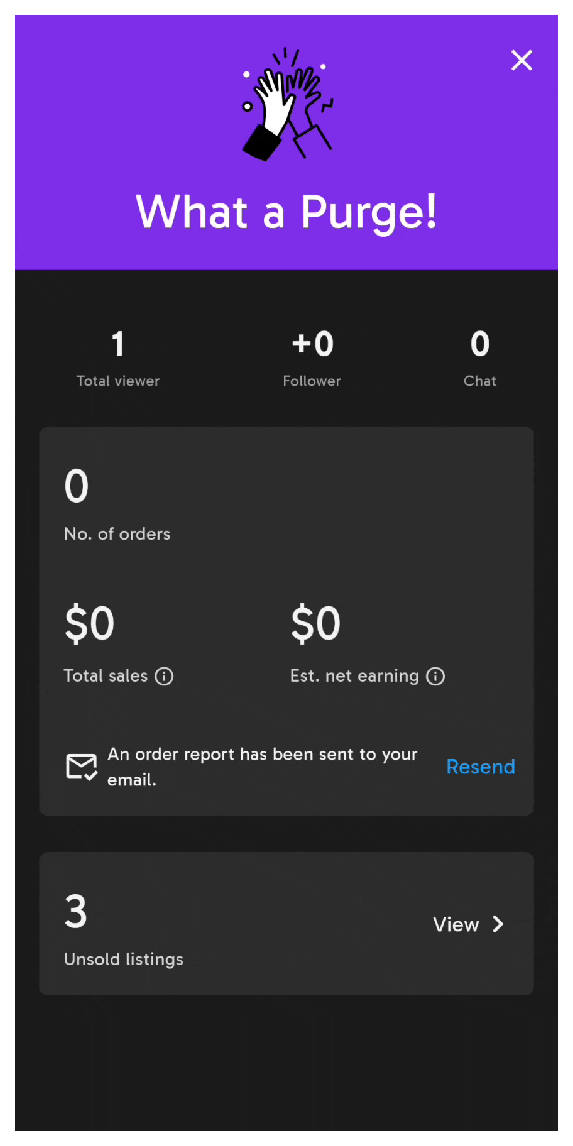Tap the No. of orders value
The height and width of the screenshot is (1146, 573).
pos(76,487)
